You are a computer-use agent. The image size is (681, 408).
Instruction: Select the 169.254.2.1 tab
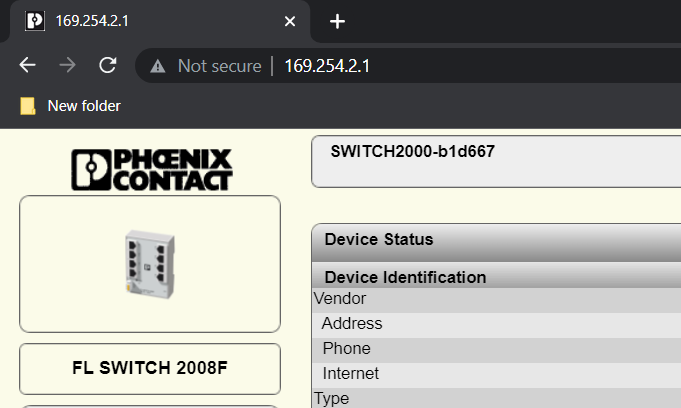click(160, 21)
